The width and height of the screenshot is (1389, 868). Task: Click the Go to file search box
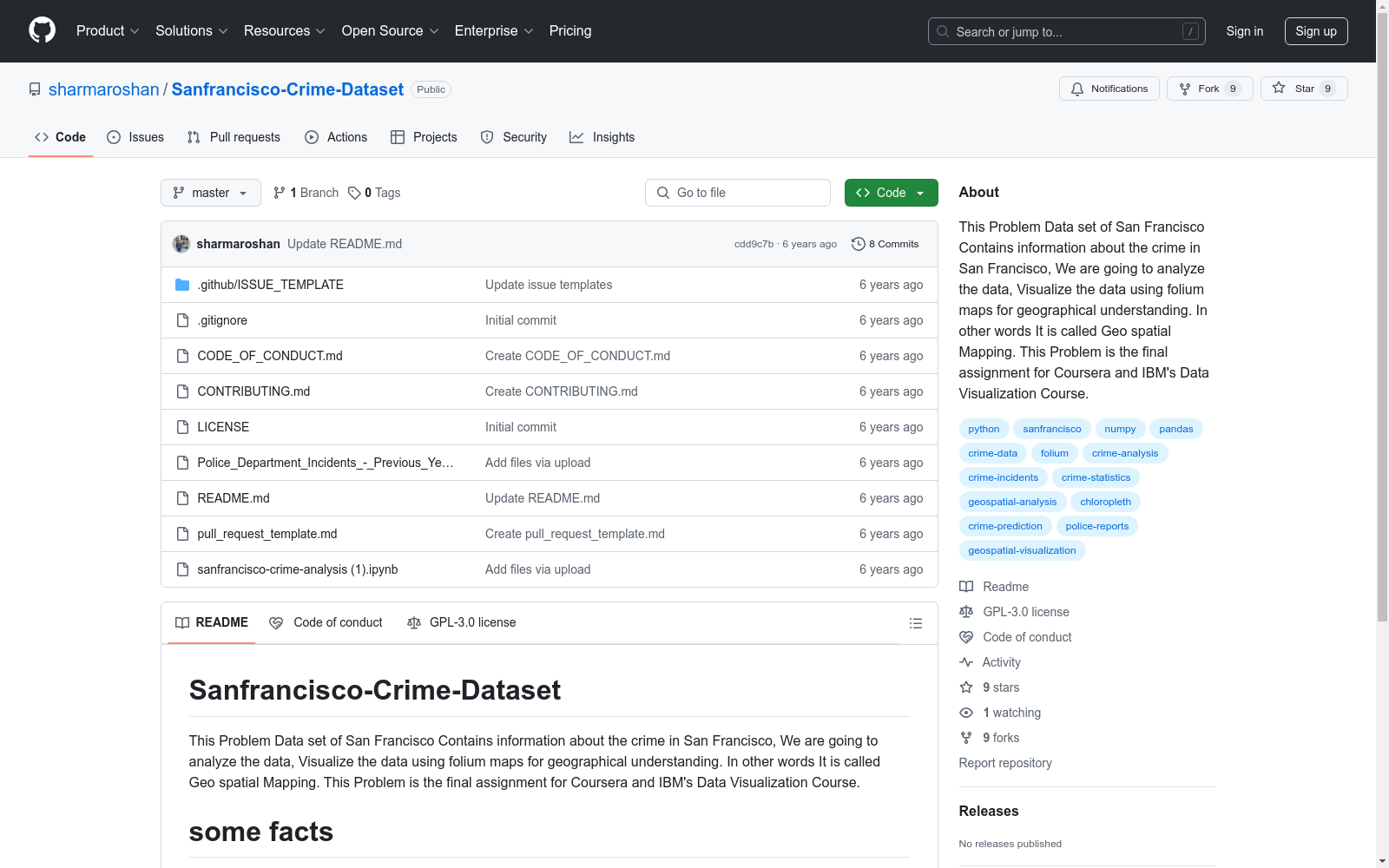point(738,193)
